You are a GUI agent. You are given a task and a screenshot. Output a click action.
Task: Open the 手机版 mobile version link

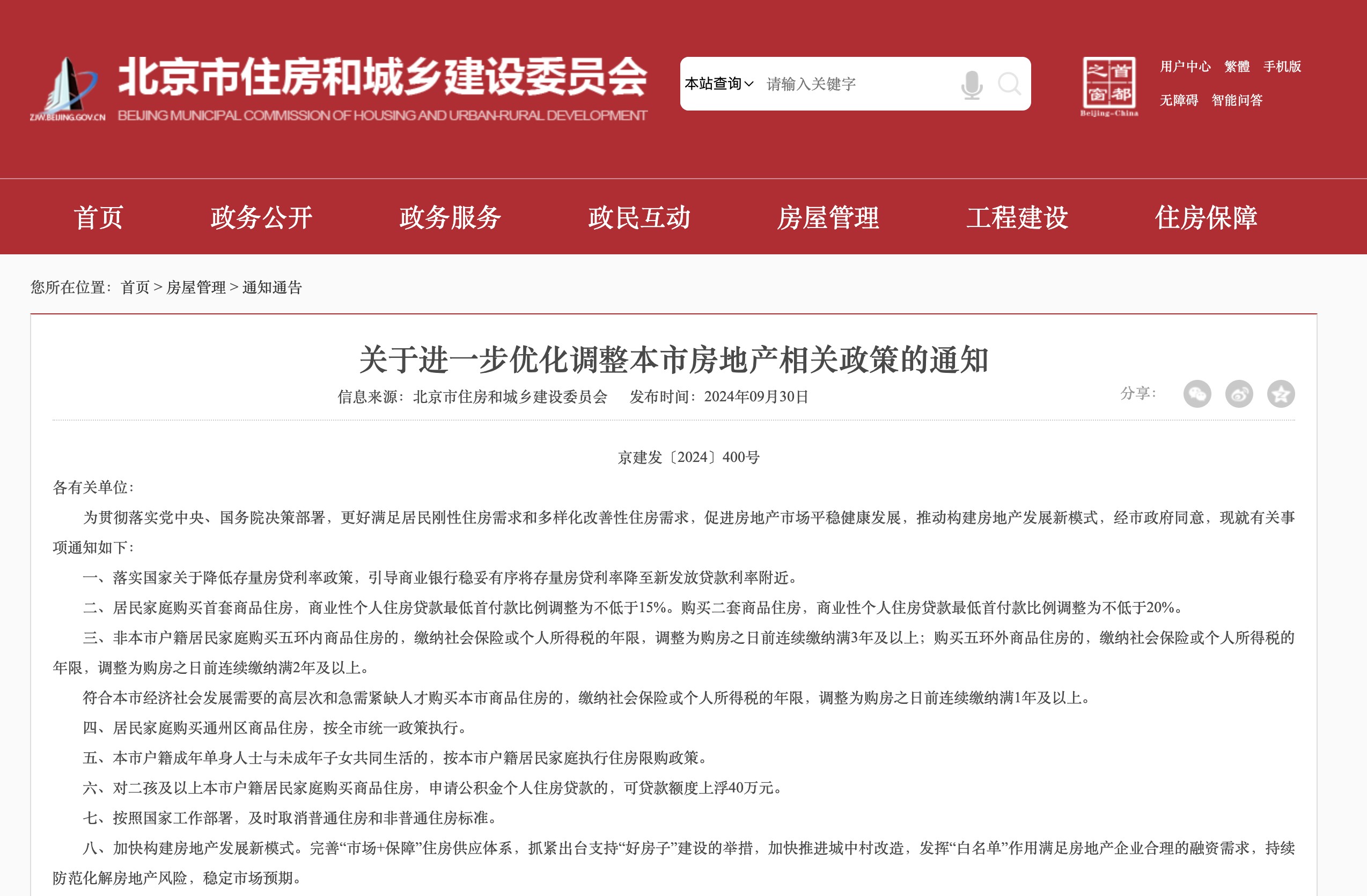coord(1282,67)
